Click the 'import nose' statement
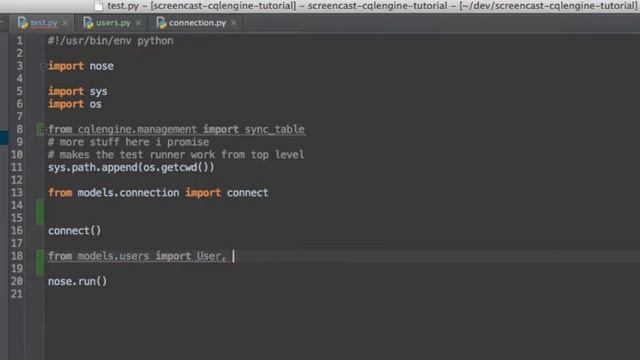This screenshot has height=360, width=640. [x=81, y=66]
